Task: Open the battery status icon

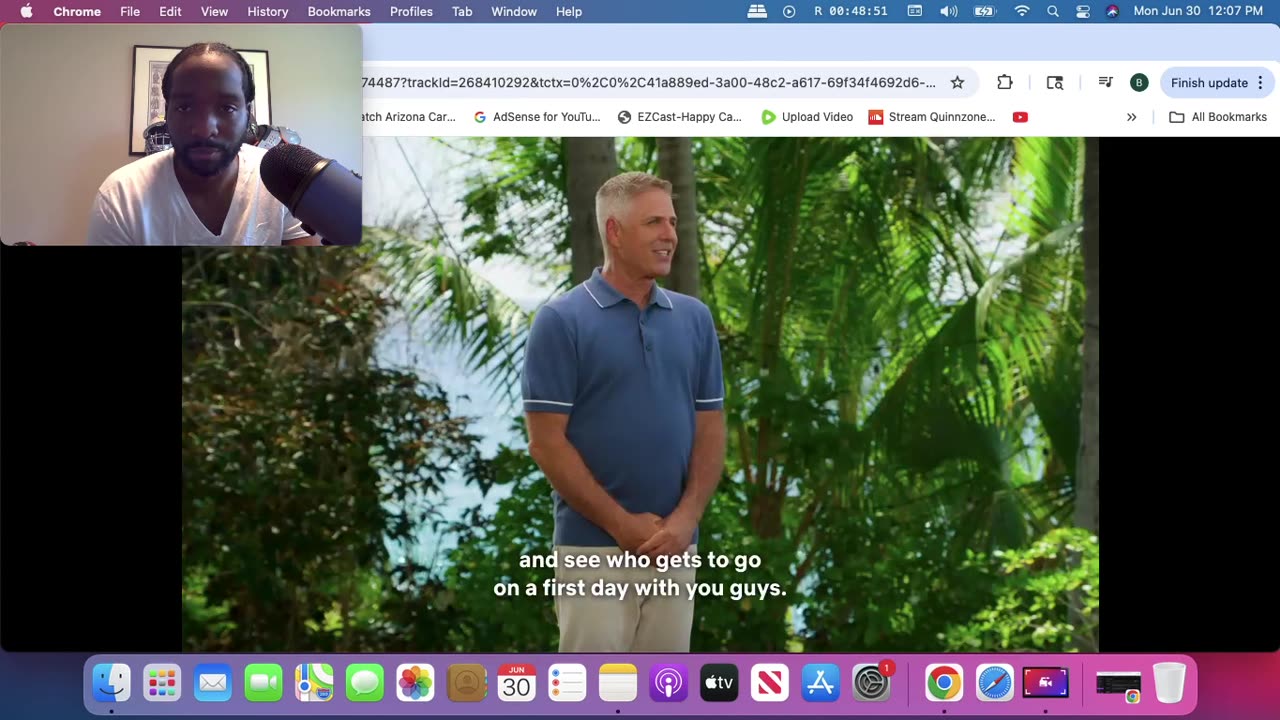Action: [985, 11]
